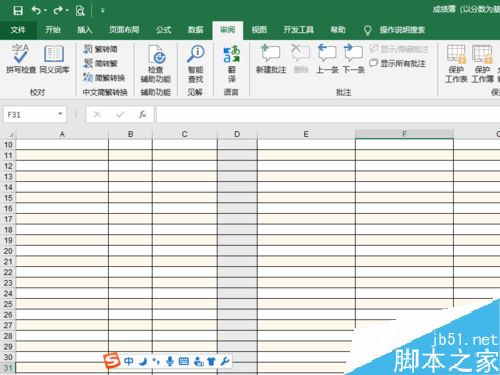Select column B header

point(130,134)
